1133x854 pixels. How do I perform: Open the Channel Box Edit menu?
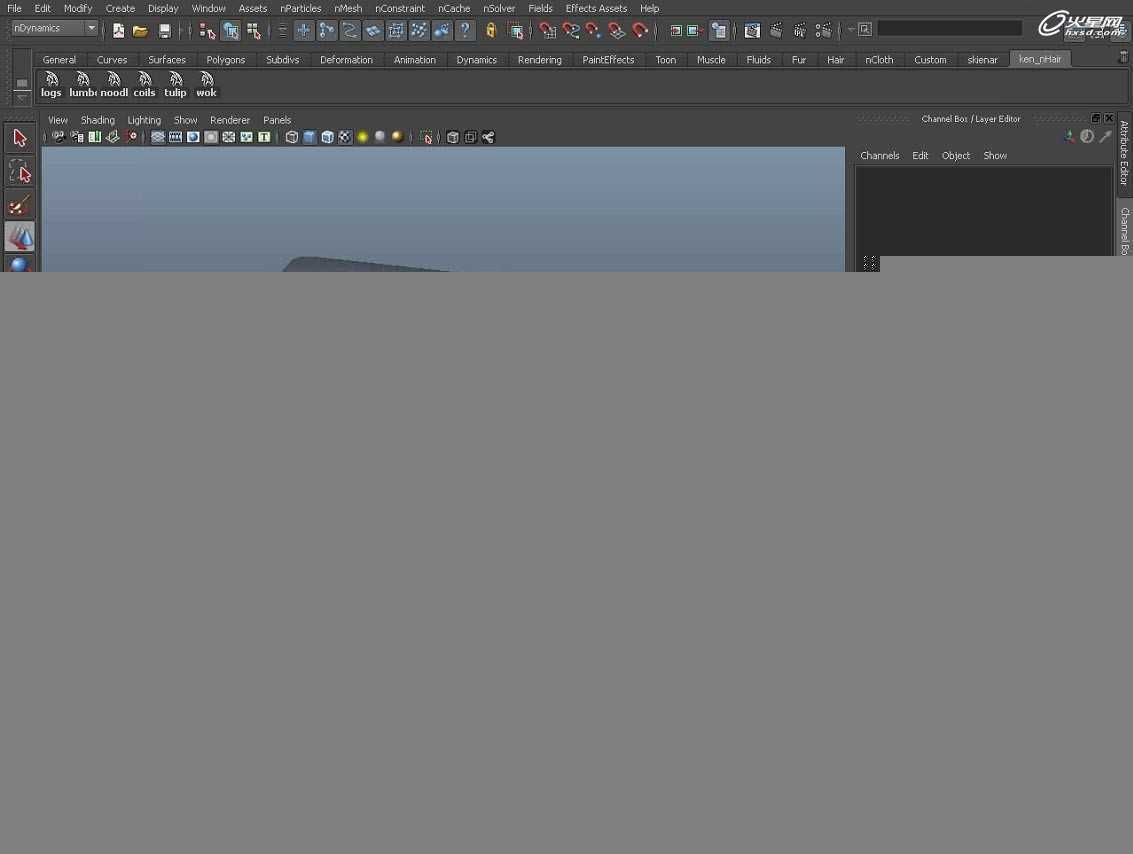pyautogui.click(x=920, y=155)
